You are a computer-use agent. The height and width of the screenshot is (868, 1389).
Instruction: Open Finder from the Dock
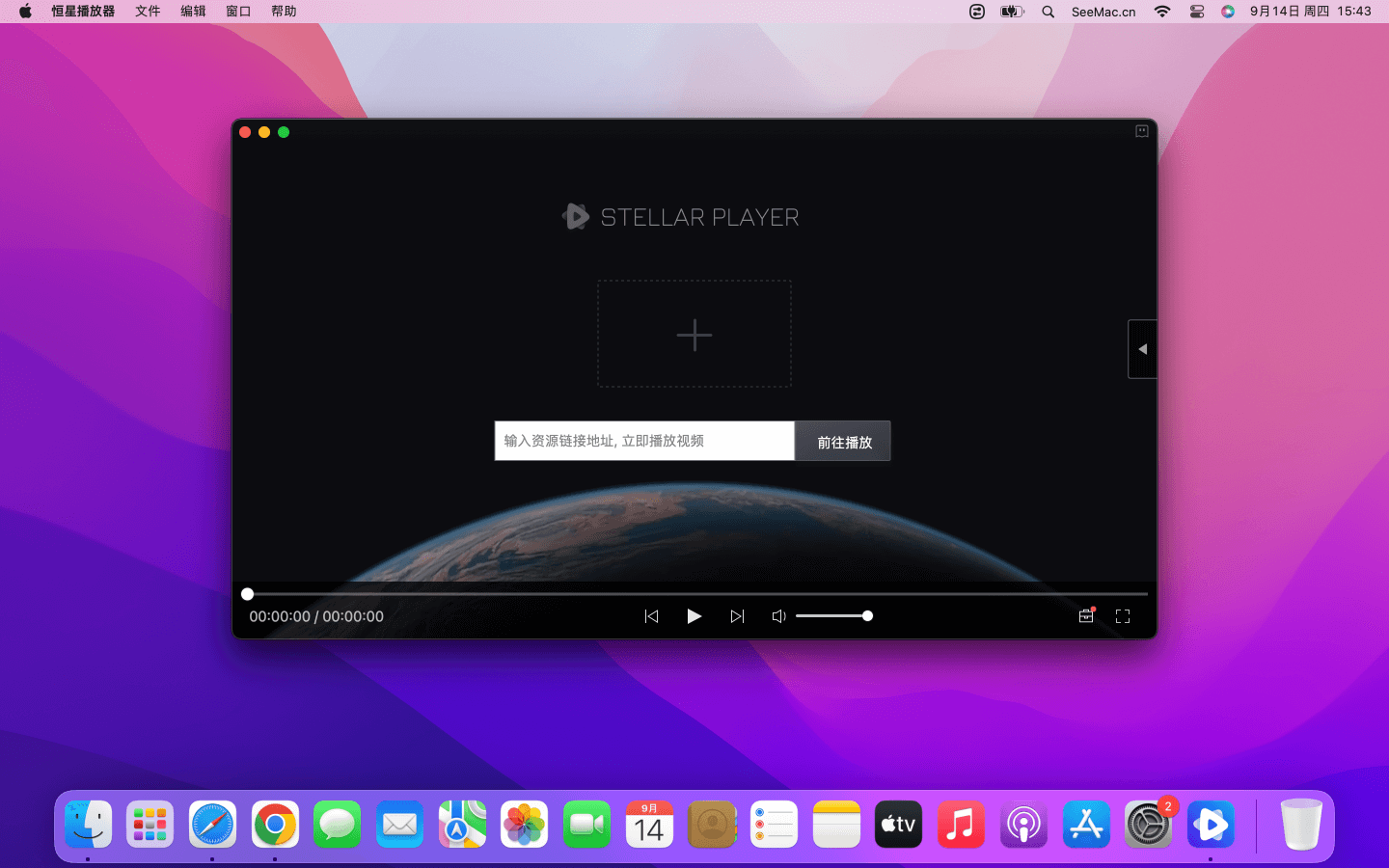(x=88, y=825)
